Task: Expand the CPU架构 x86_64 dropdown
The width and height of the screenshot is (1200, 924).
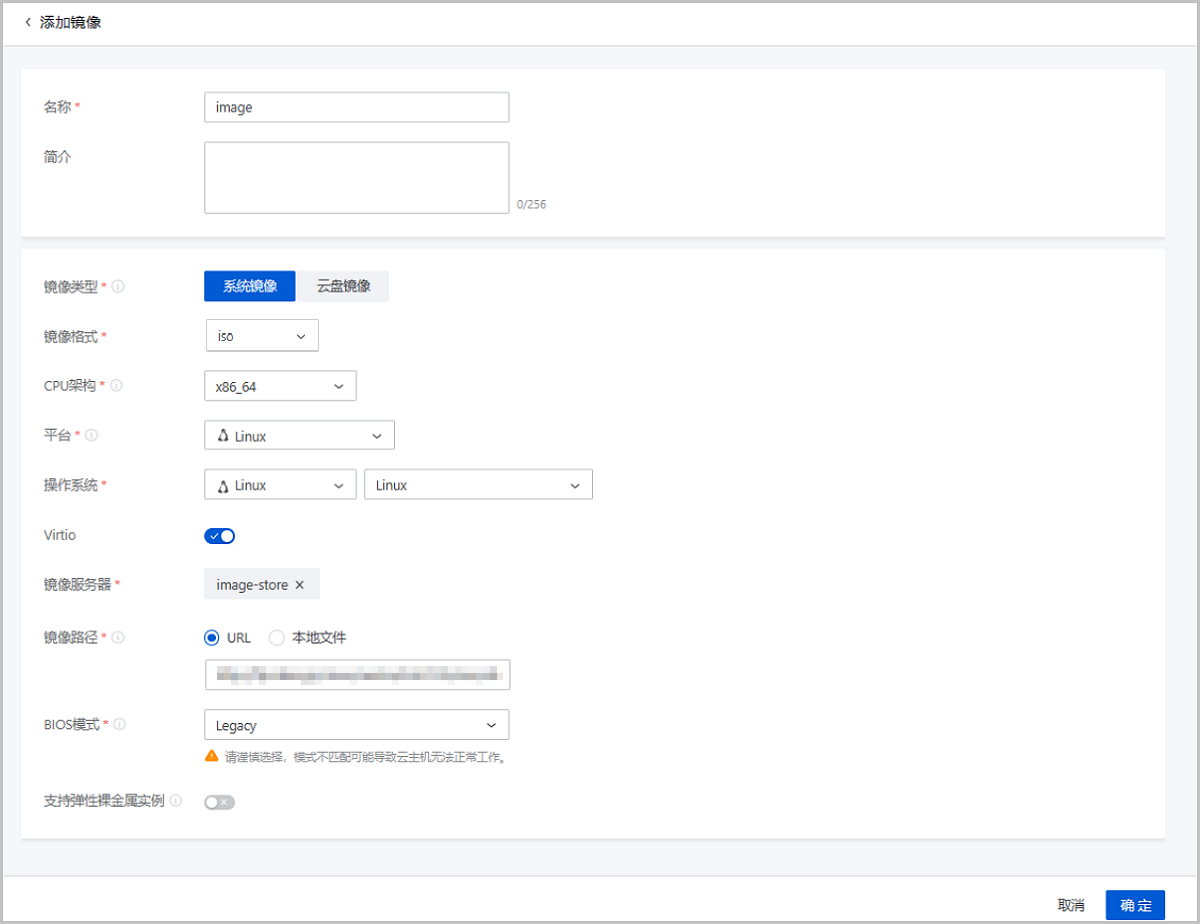Action: point(280,386)
